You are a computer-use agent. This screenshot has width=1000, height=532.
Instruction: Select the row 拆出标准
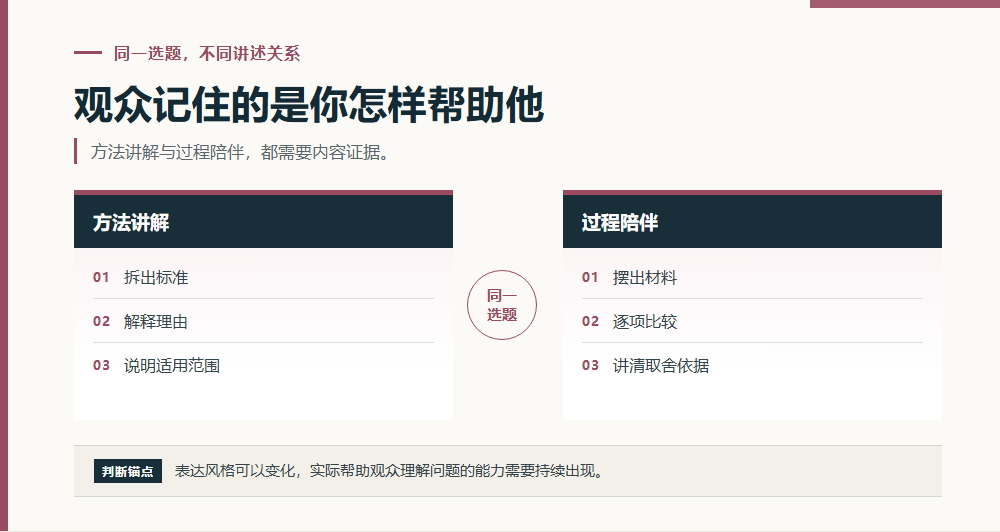pyautogui.click(x=263, y=277)
